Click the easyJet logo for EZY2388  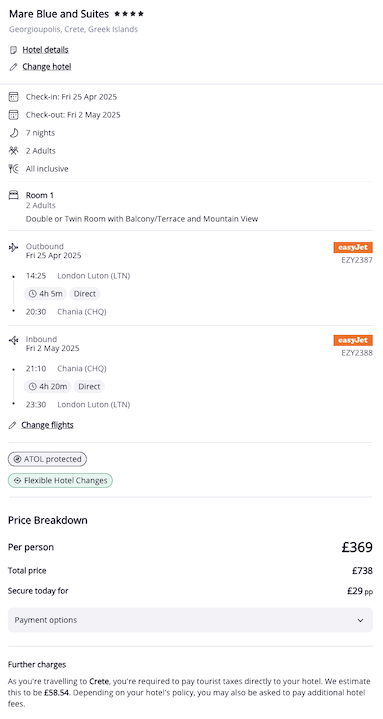[353, 340]
